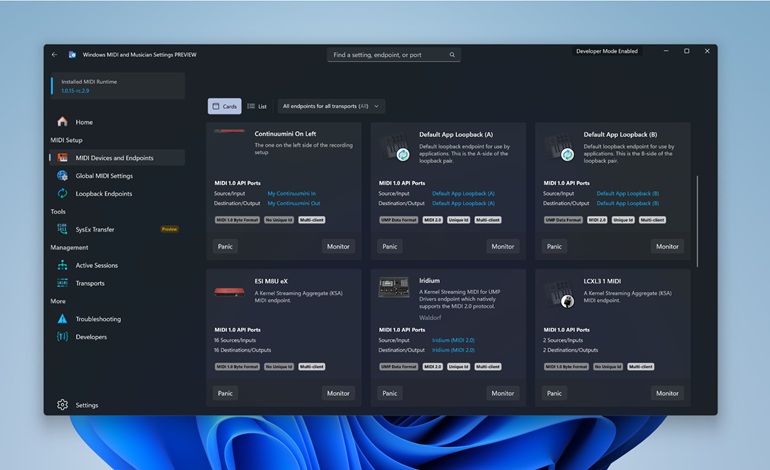Open SysEx Transfer icon
Image resolution: width=770 pixels, height=470 pixels.
[x=62, y=229]
